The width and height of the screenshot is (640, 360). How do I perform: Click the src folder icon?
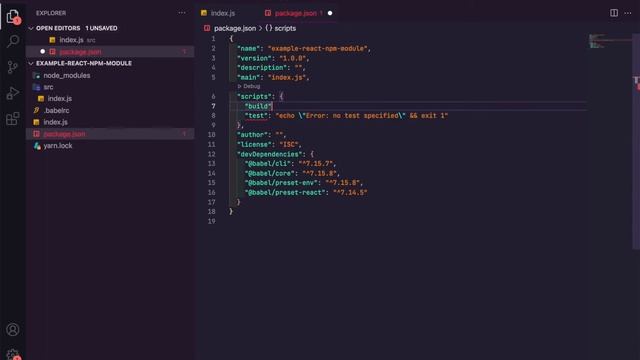[37, 87]
